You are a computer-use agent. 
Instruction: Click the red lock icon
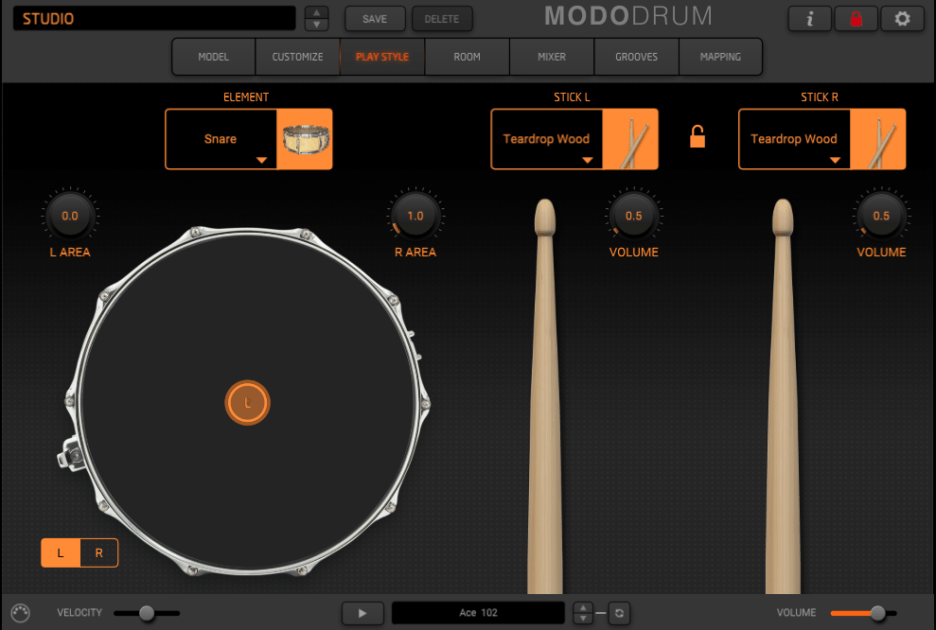tap(856, 19)
